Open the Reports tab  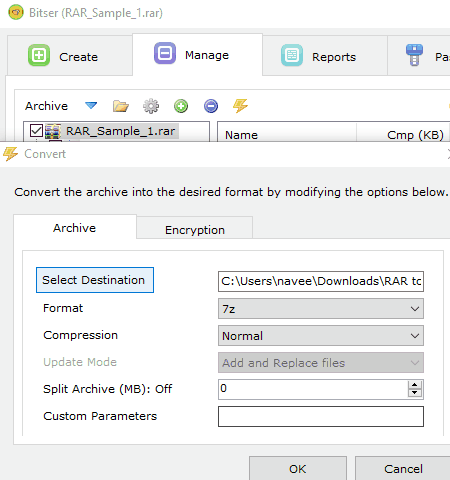(325, 56)
